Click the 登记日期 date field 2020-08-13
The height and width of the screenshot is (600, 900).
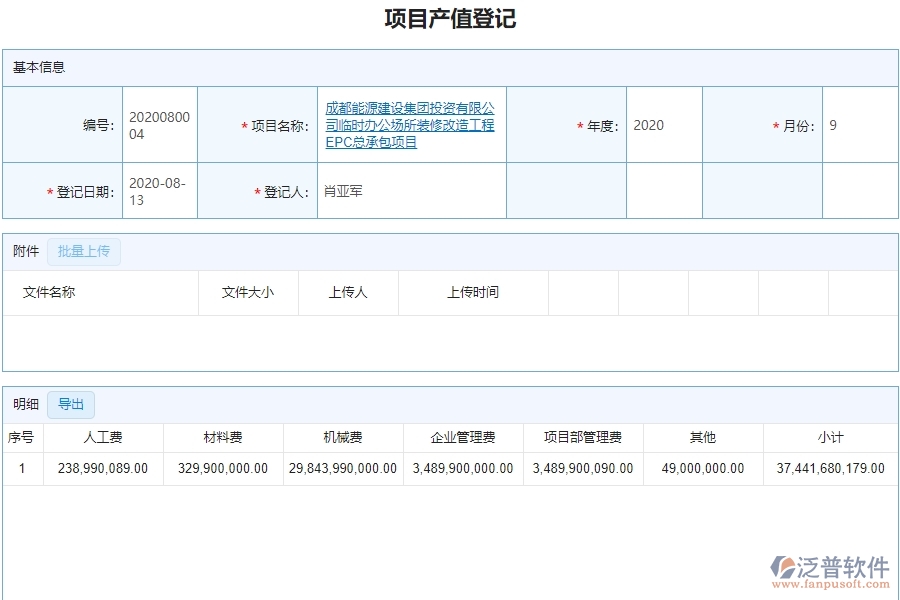click(x=160, y=190)
